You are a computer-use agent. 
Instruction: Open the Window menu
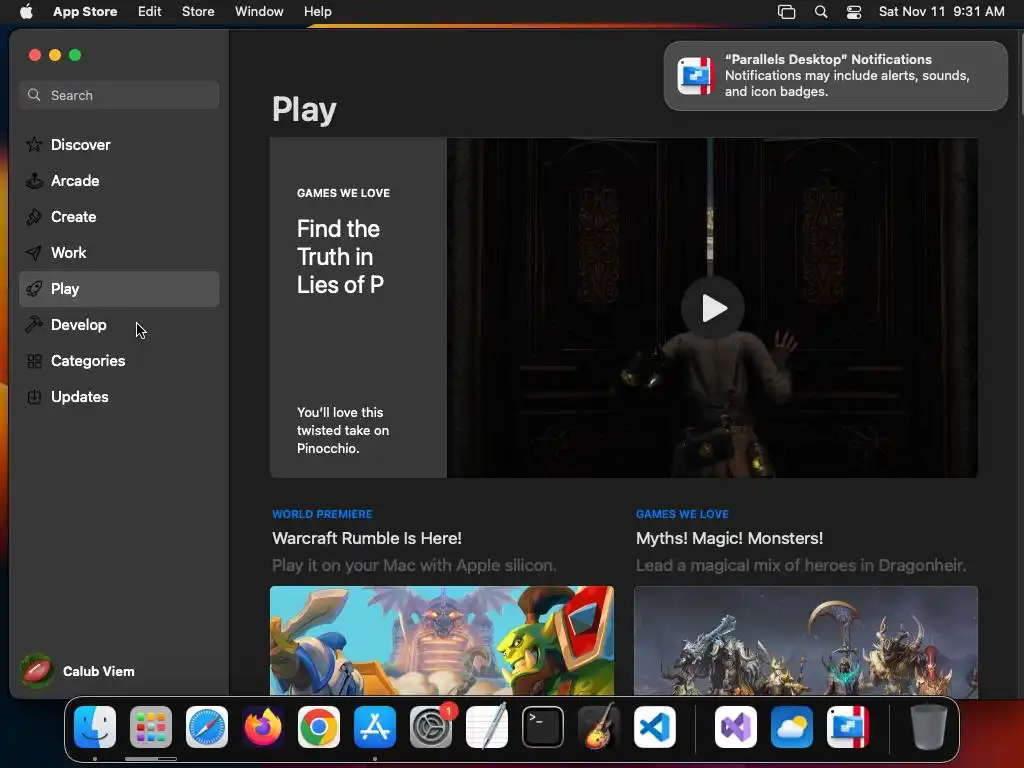[259, 11]
